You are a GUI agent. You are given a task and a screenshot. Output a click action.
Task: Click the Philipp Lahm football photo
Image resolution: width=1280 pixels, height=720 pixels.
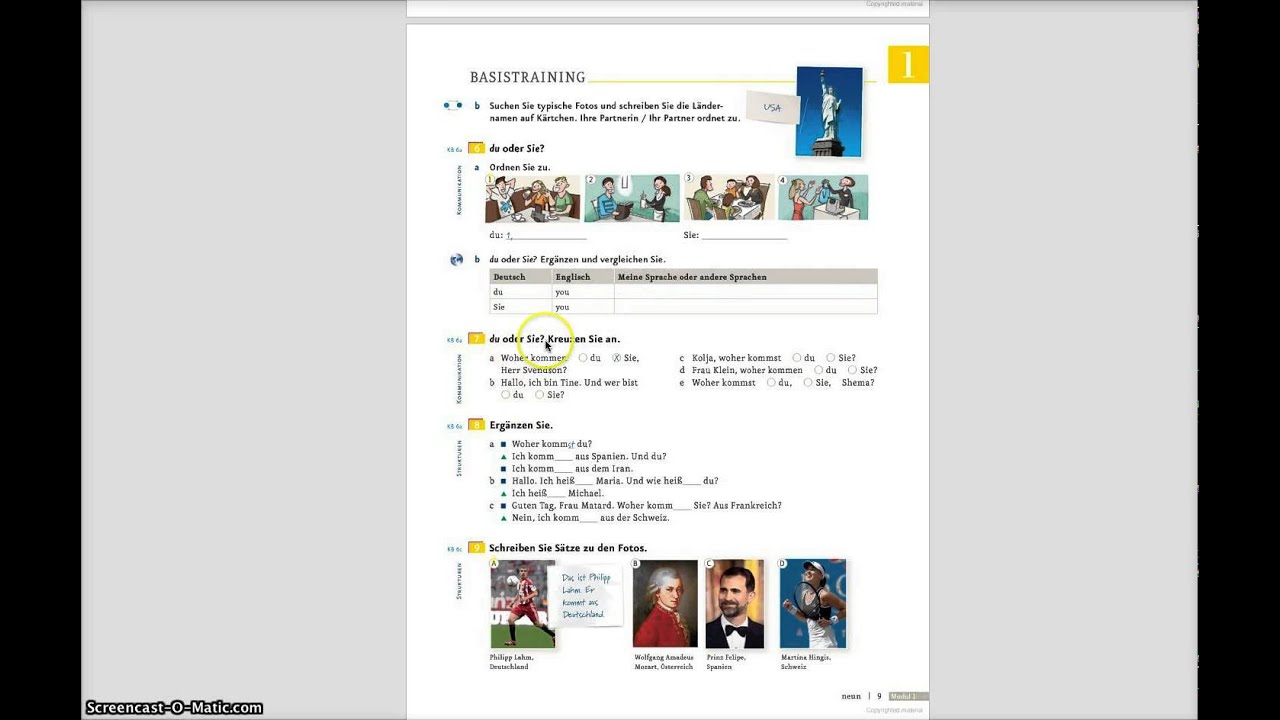pos(522,604)
